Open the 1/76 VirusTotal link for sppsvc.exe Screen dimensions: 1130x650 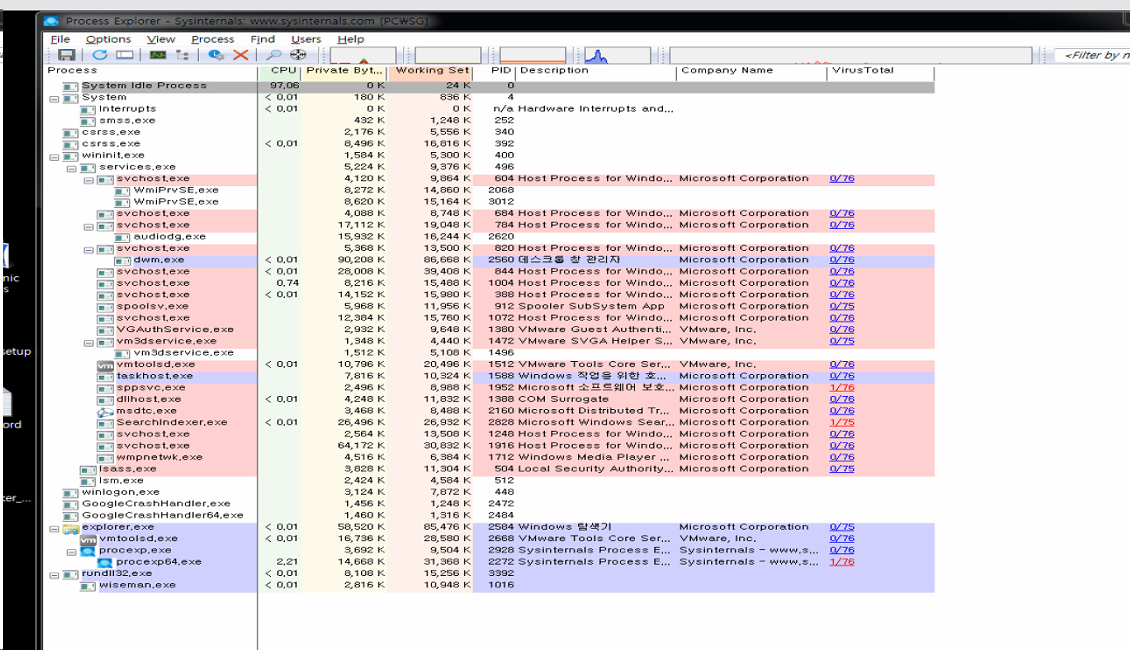[x=842, y=388]
